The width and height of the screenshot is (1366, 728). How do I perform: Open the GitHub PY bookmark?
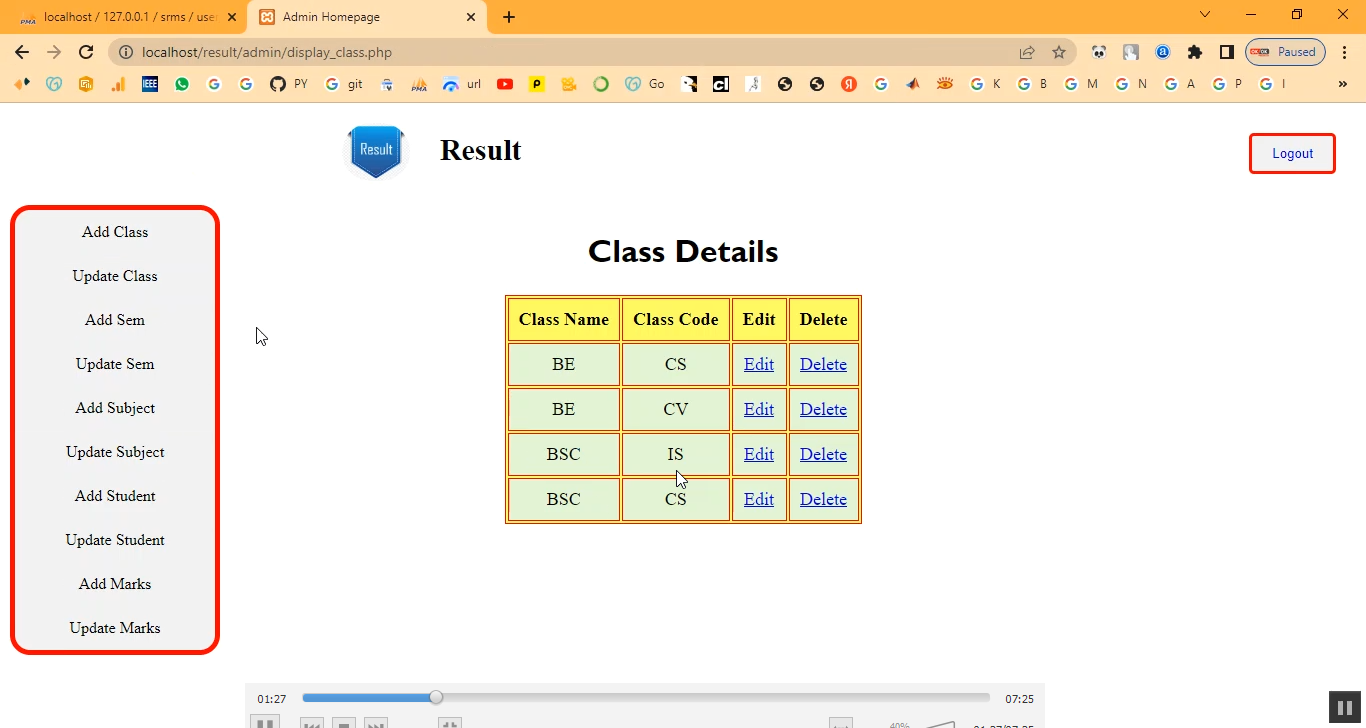(288, 84)
